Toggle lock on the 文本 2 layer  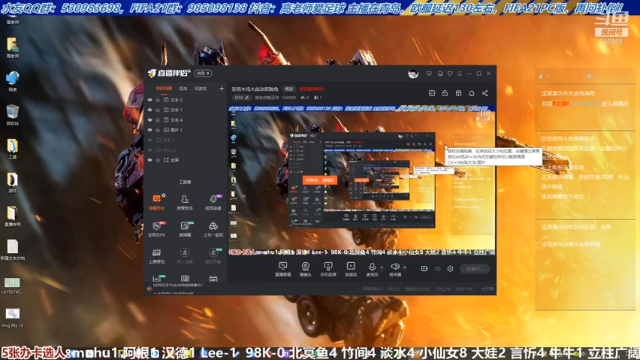(158, 100)
